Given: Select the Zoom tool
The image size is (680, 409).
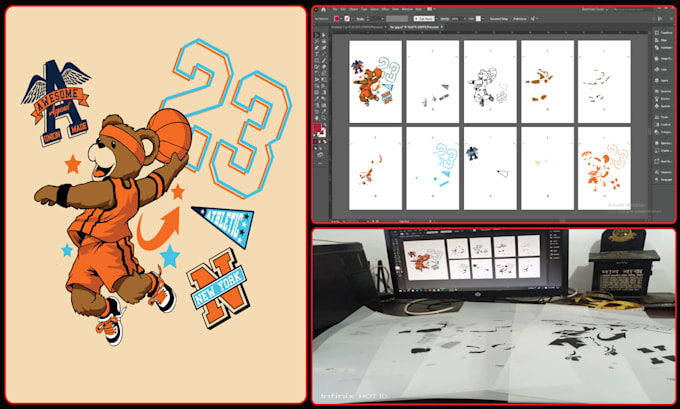Looking at the screenshot, I should [x=324, y=118].
